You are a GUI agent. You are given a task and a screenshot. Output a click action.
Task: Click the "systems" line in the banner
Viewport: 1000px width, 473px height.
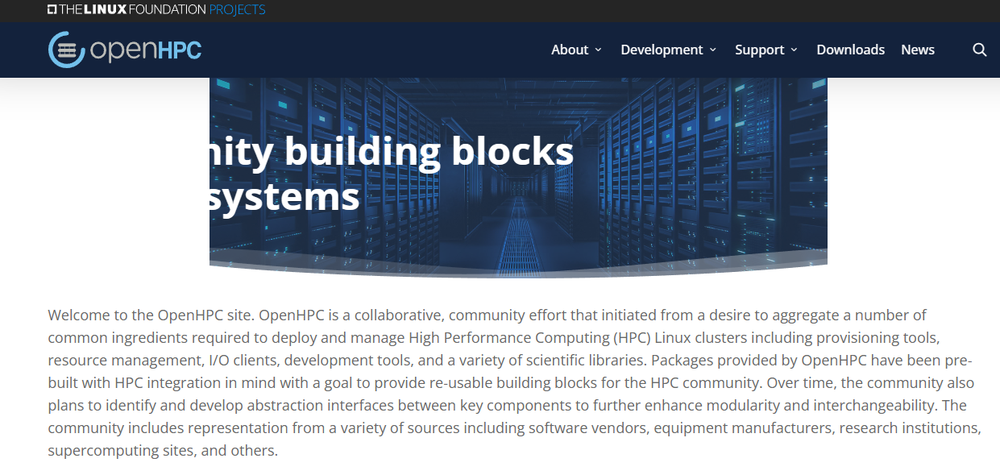[x=285, y=196]
